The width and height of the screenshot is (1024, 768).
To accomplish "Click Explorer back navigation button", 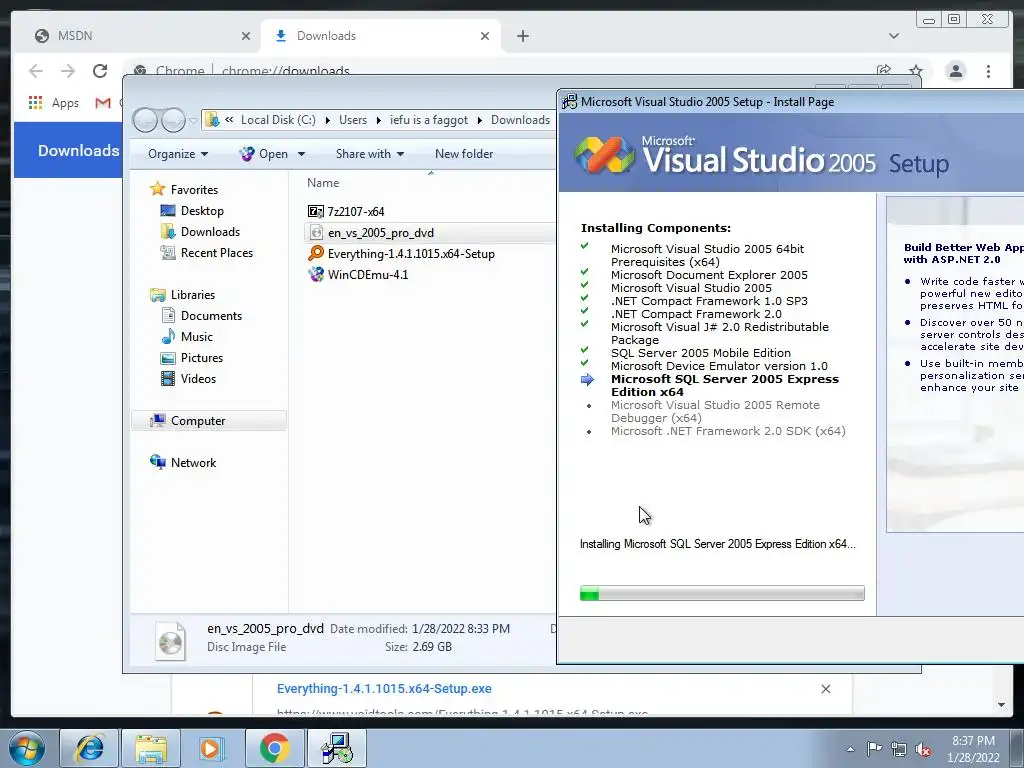I will click(145, 120).
